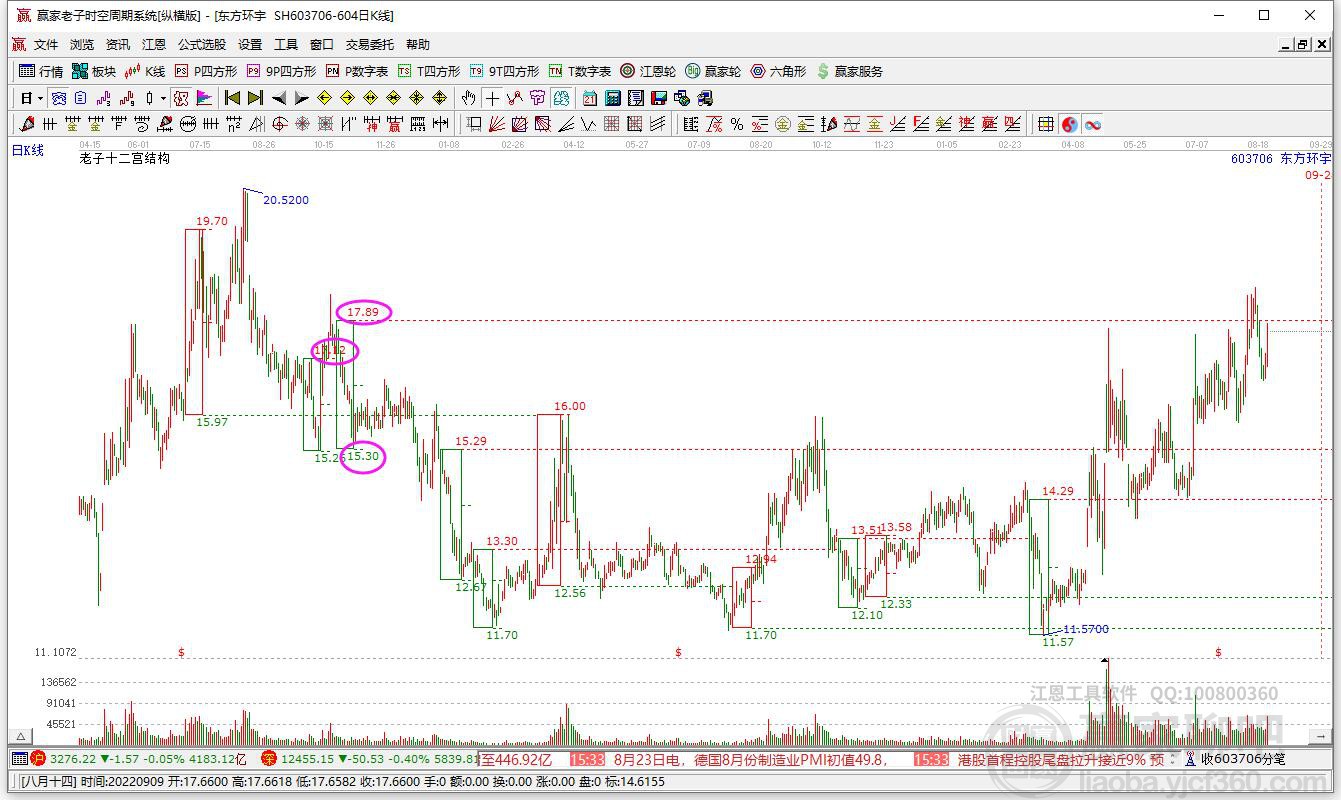Open the 文件 menu
This screenshot has height=800, width=1341.
coord(46,45)
